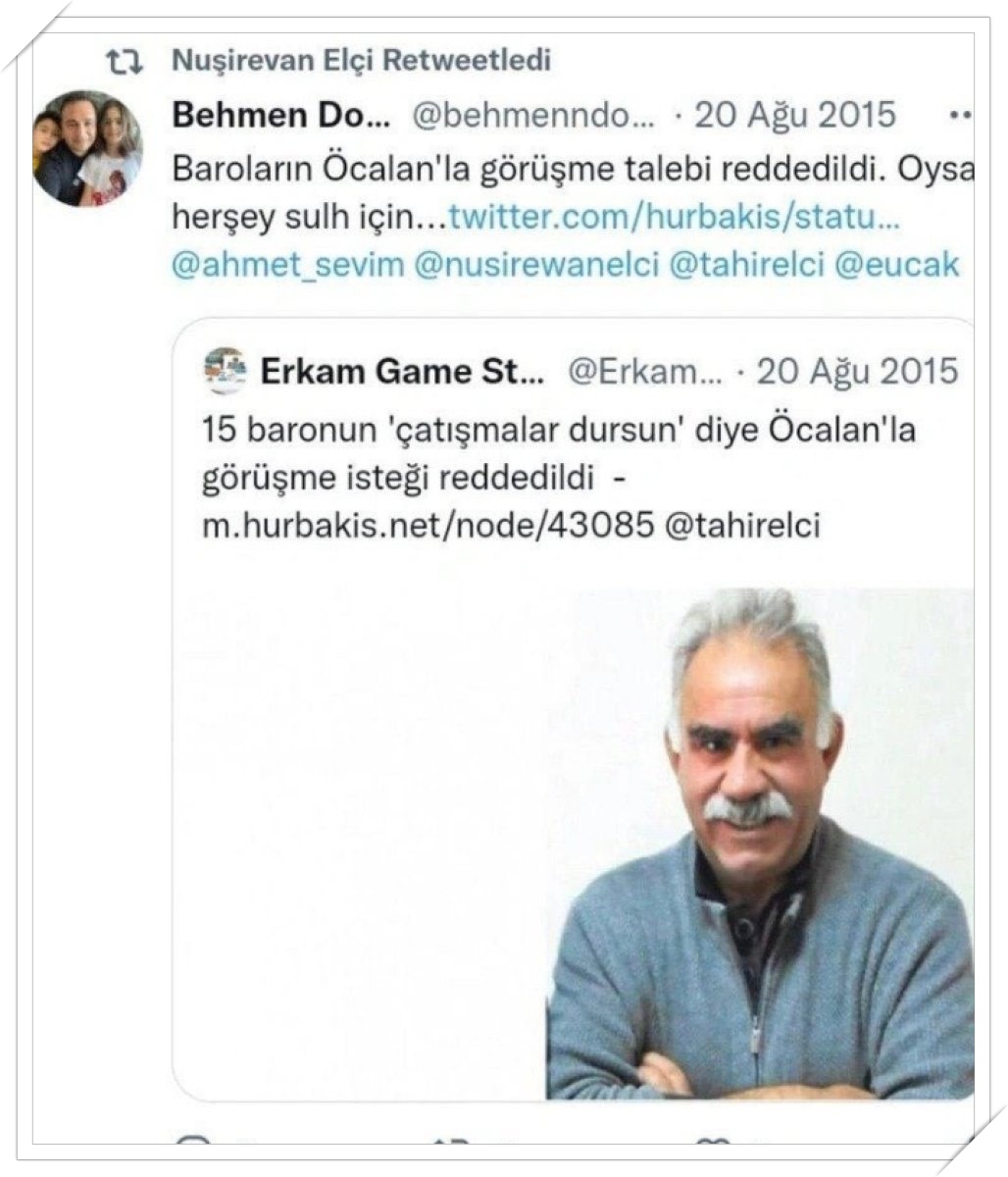Open Erkam Game St... display name

[x=401, y=372]
